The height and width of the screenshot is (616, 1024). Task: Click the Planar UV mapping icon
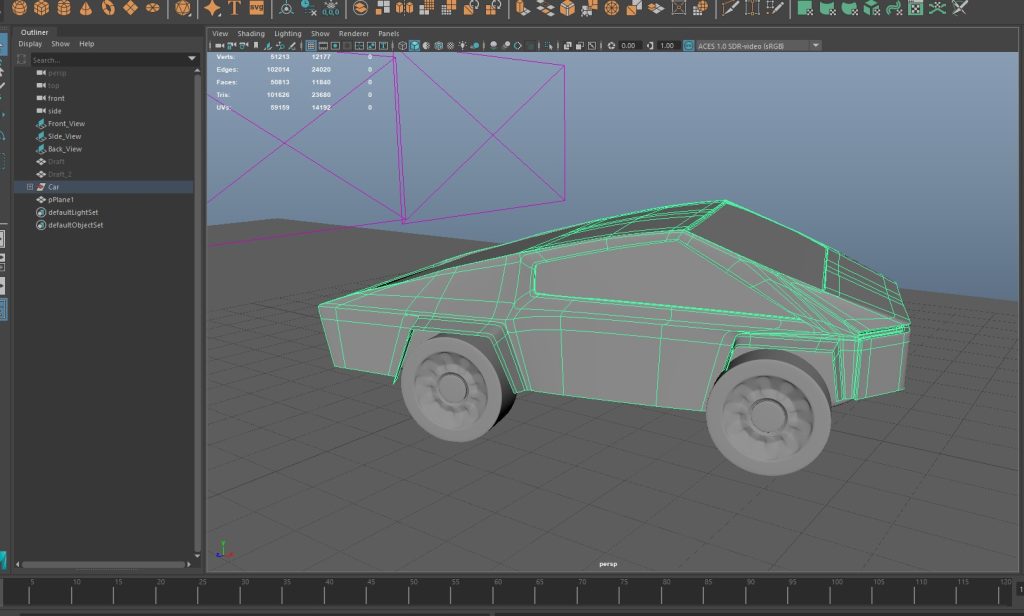(x=805, y=8)
